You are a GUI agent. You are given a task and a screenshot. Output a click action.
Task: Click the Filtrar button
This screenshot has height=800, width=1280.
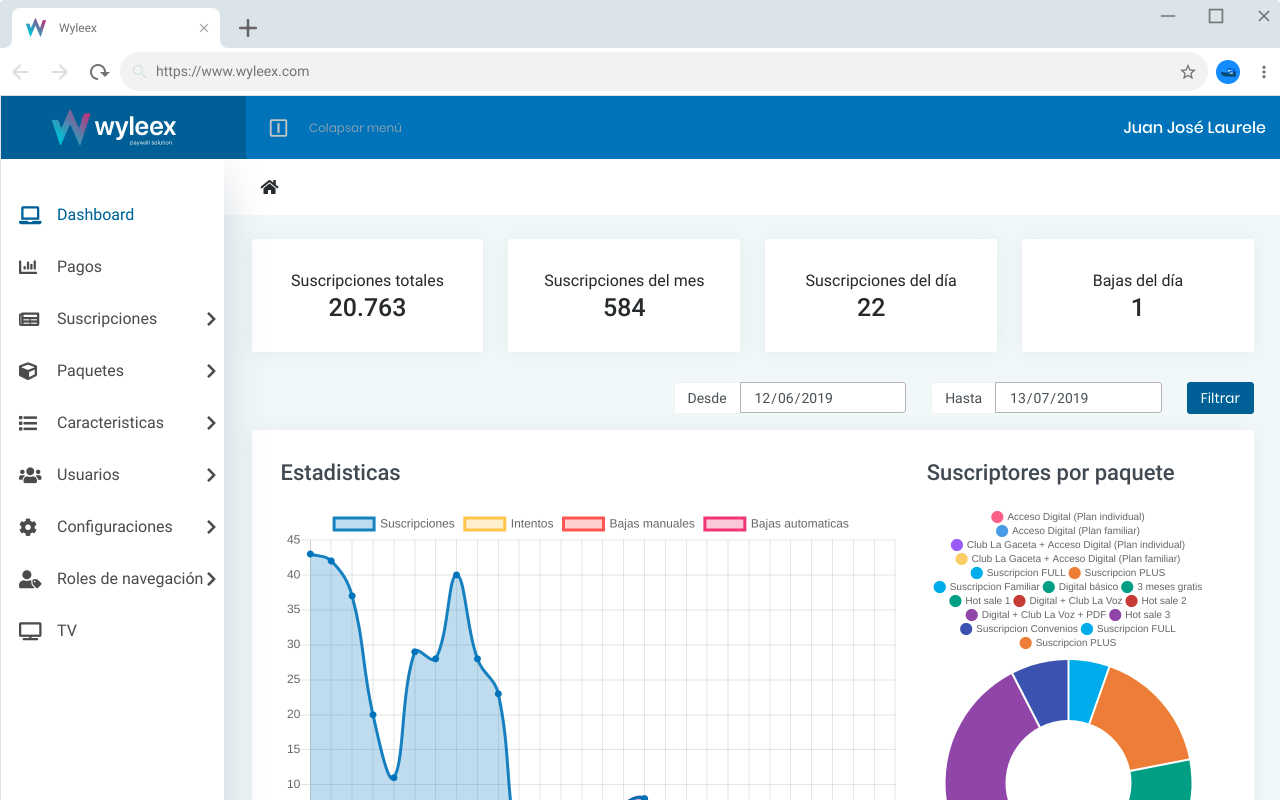[1220, 398]
